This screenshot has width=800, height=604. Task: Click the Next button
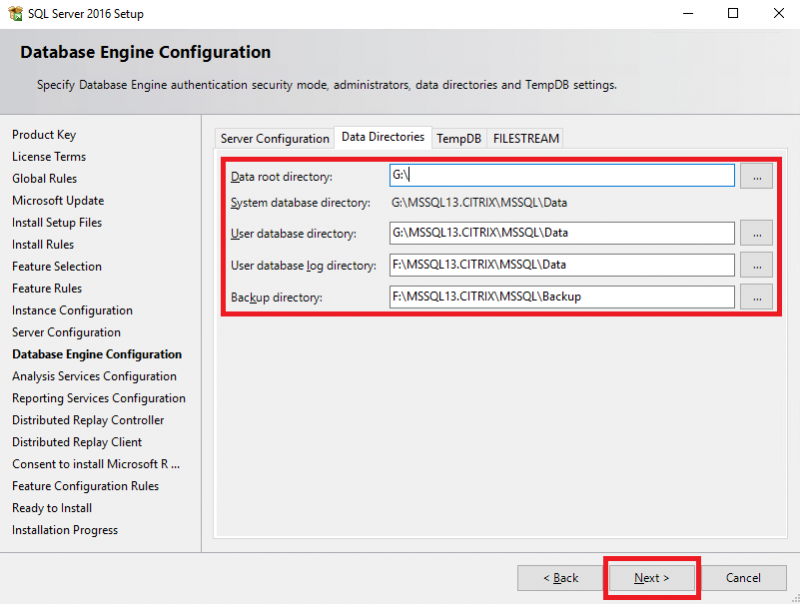click(x=651, y=577)
